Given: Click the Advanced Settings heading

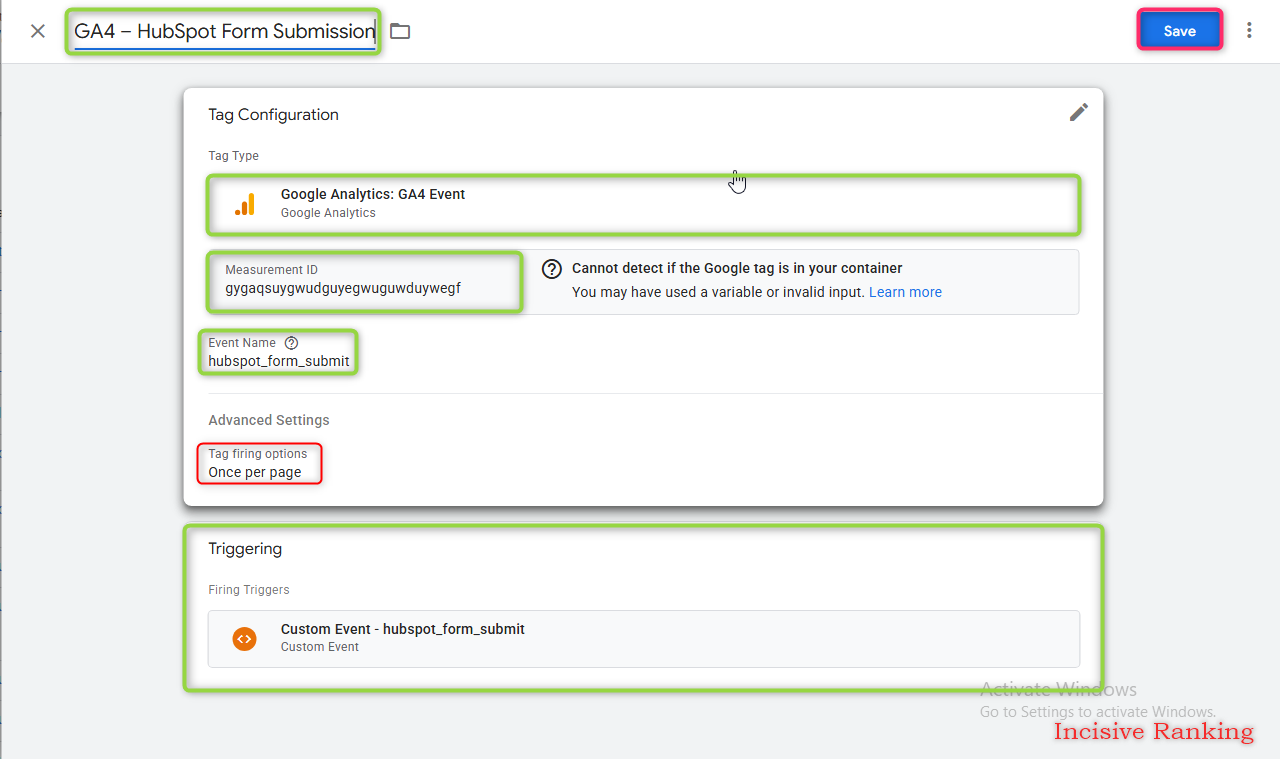Looking at the screenshot, I should tap(269, 420).
